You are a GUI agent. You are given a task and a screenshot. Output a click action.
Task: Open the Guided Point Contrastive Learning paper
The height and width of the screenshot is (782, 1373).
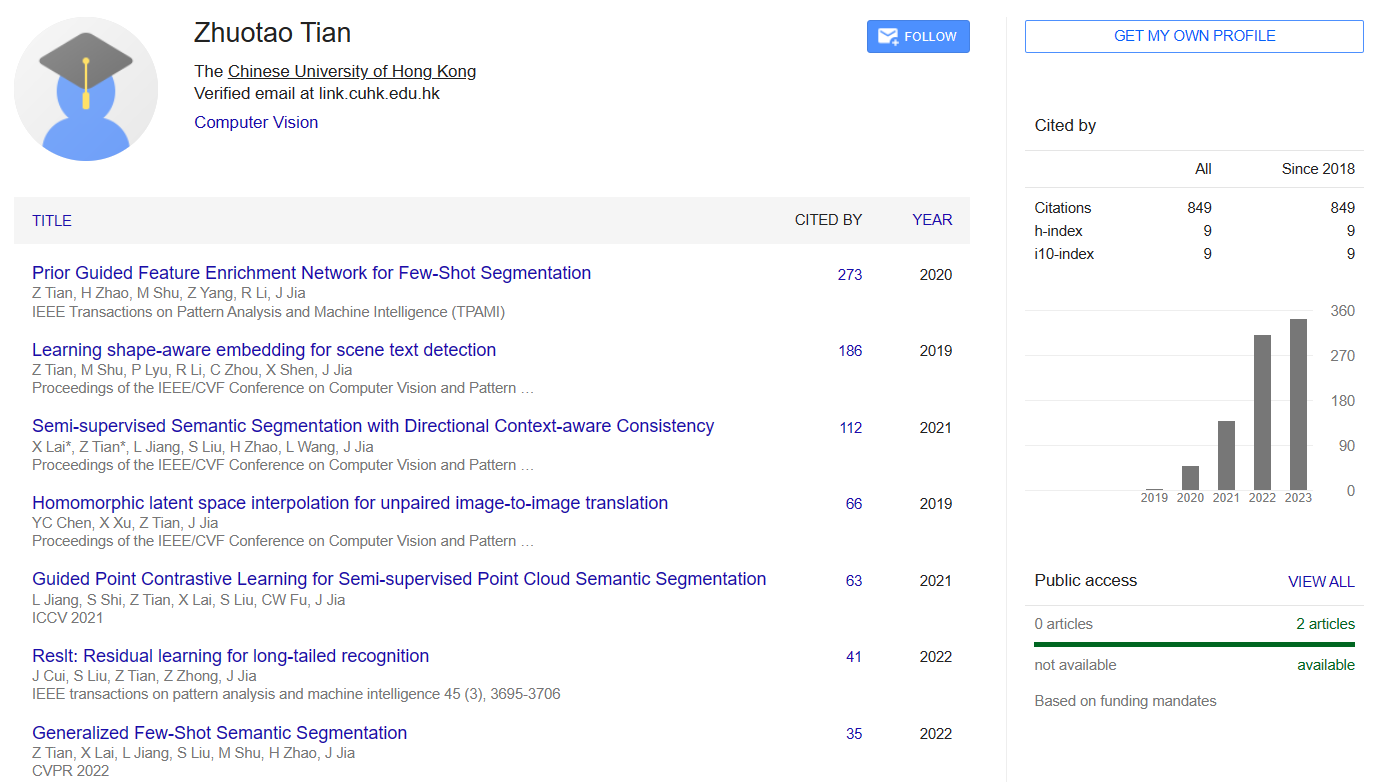[400, 579]
